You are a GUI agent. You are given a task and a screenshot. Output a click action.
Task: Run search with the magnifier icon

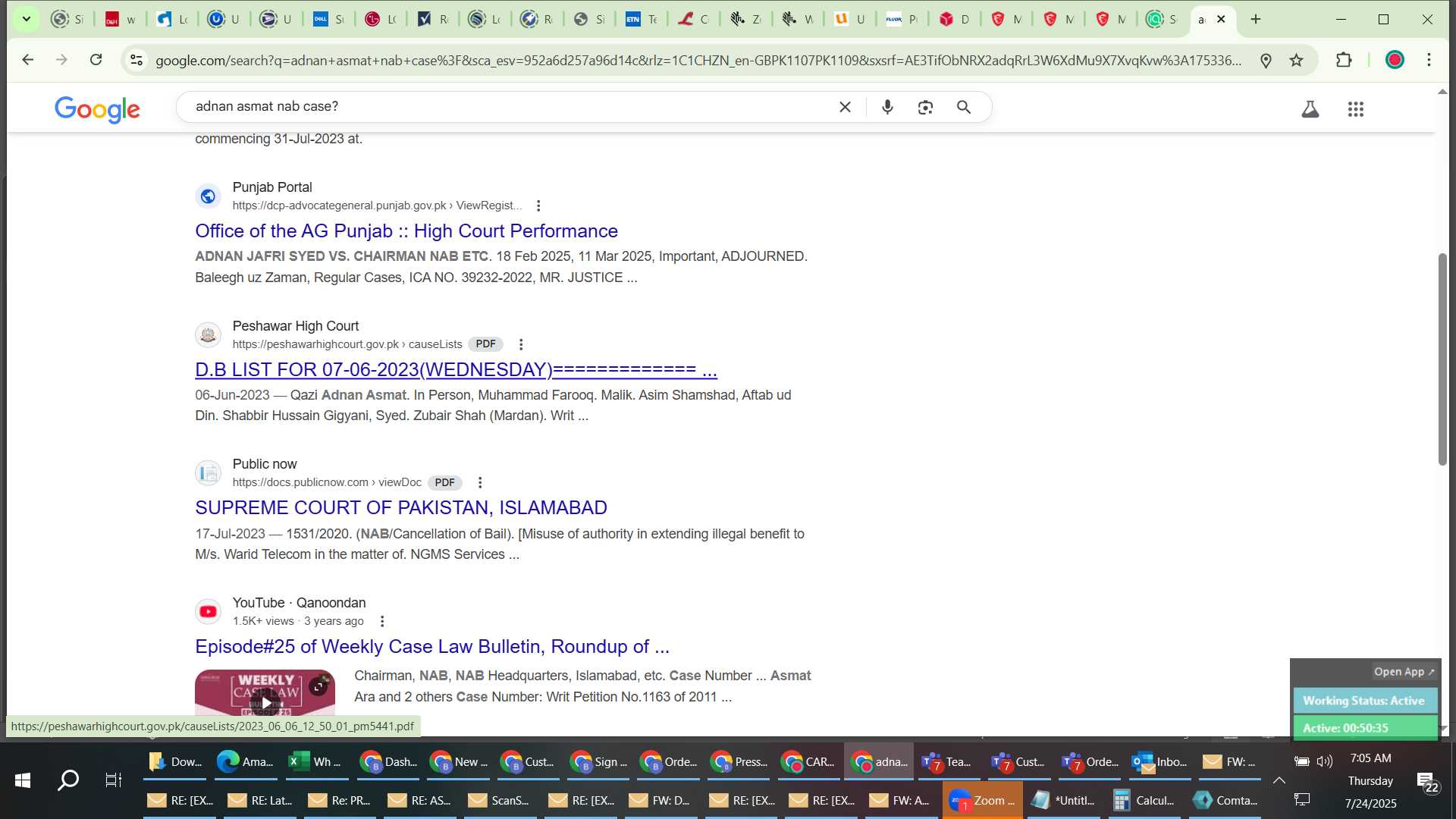point(964,107)
